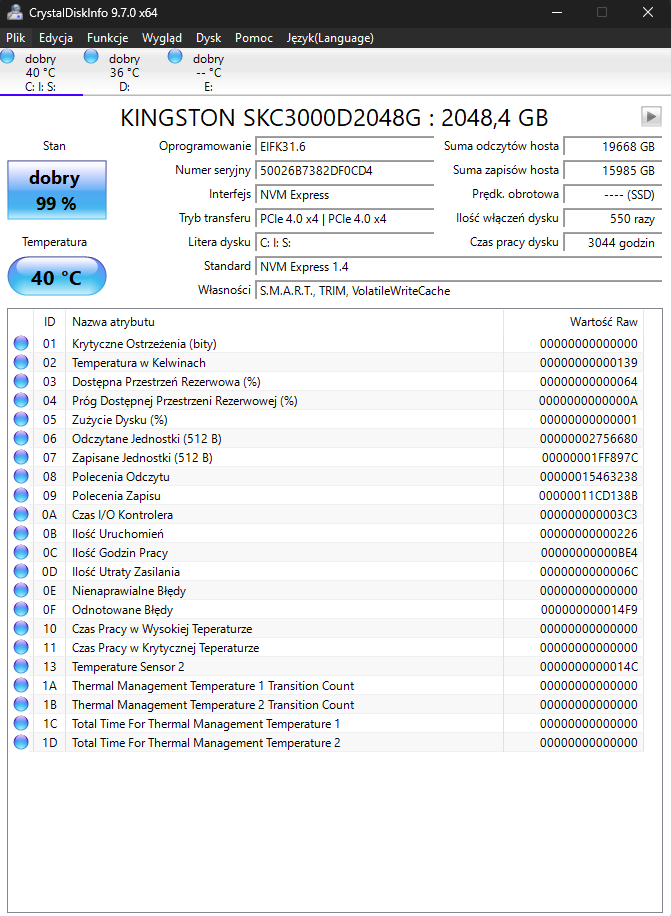Click the status orb for Thermal Management Temperature 1 Transition Count
Screen dimensions: 671x916
point(21,685)
